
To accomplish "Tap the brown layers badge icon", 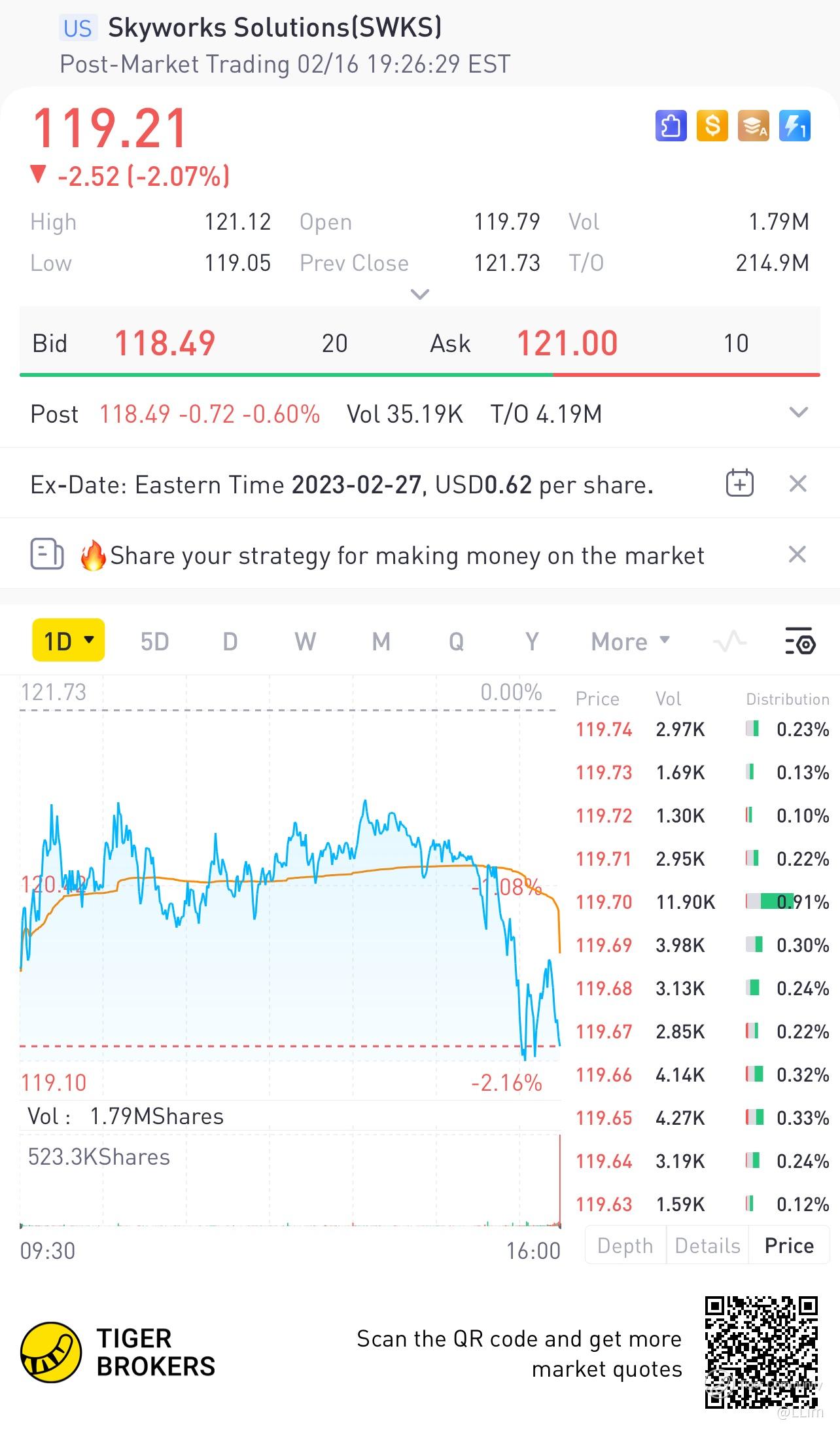I will tap(754, 126).
